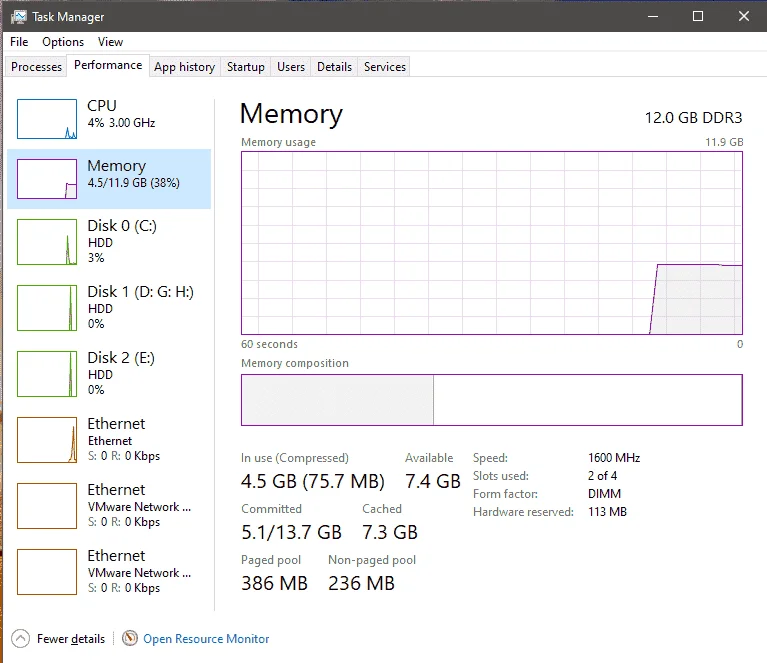Click the fewer details chevron icon

[x=21, y=639]
